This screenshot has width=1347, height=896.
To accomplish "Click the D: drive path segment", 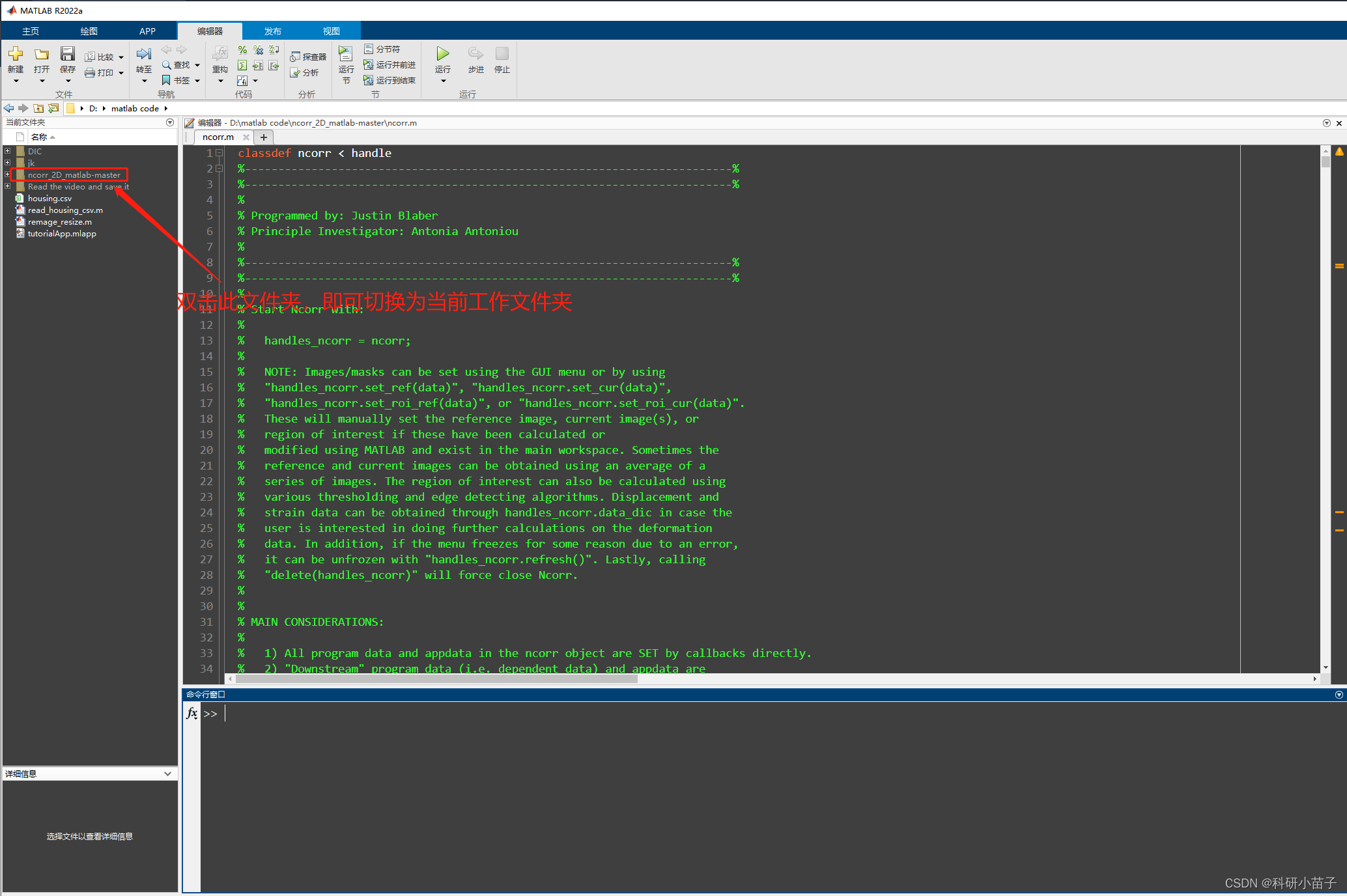I will click(93, 108).
